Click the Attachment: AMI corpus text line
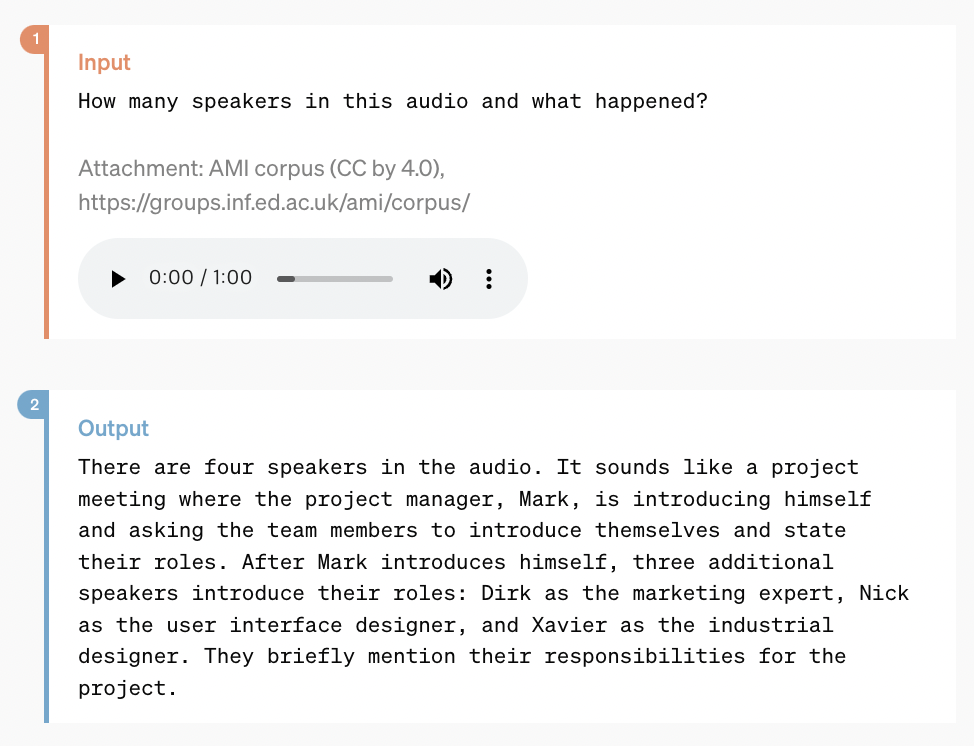974x746 pixels. click(x=262, y=168)
